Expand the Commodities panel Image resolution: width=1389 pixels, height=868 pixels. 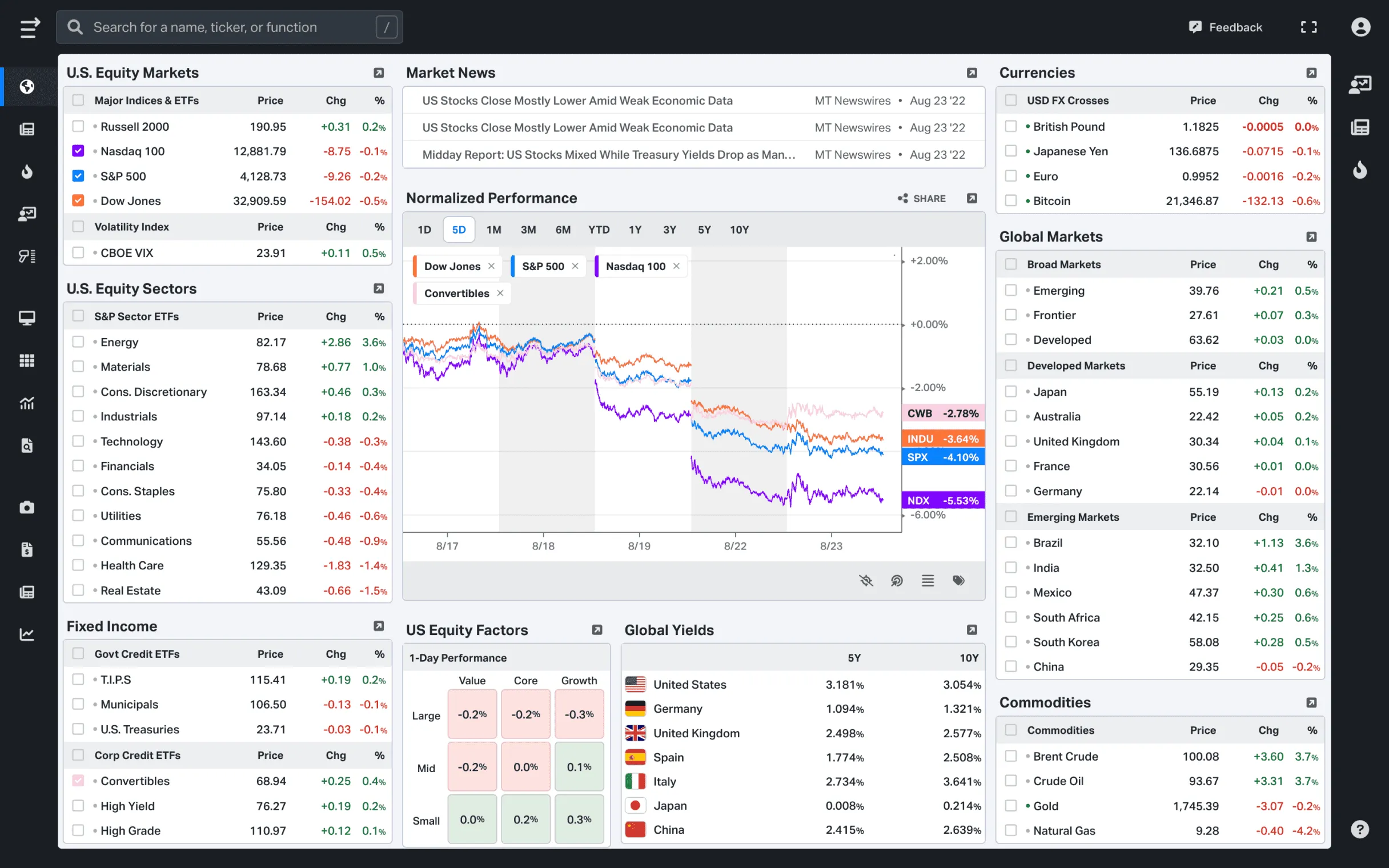(1311, 702)
